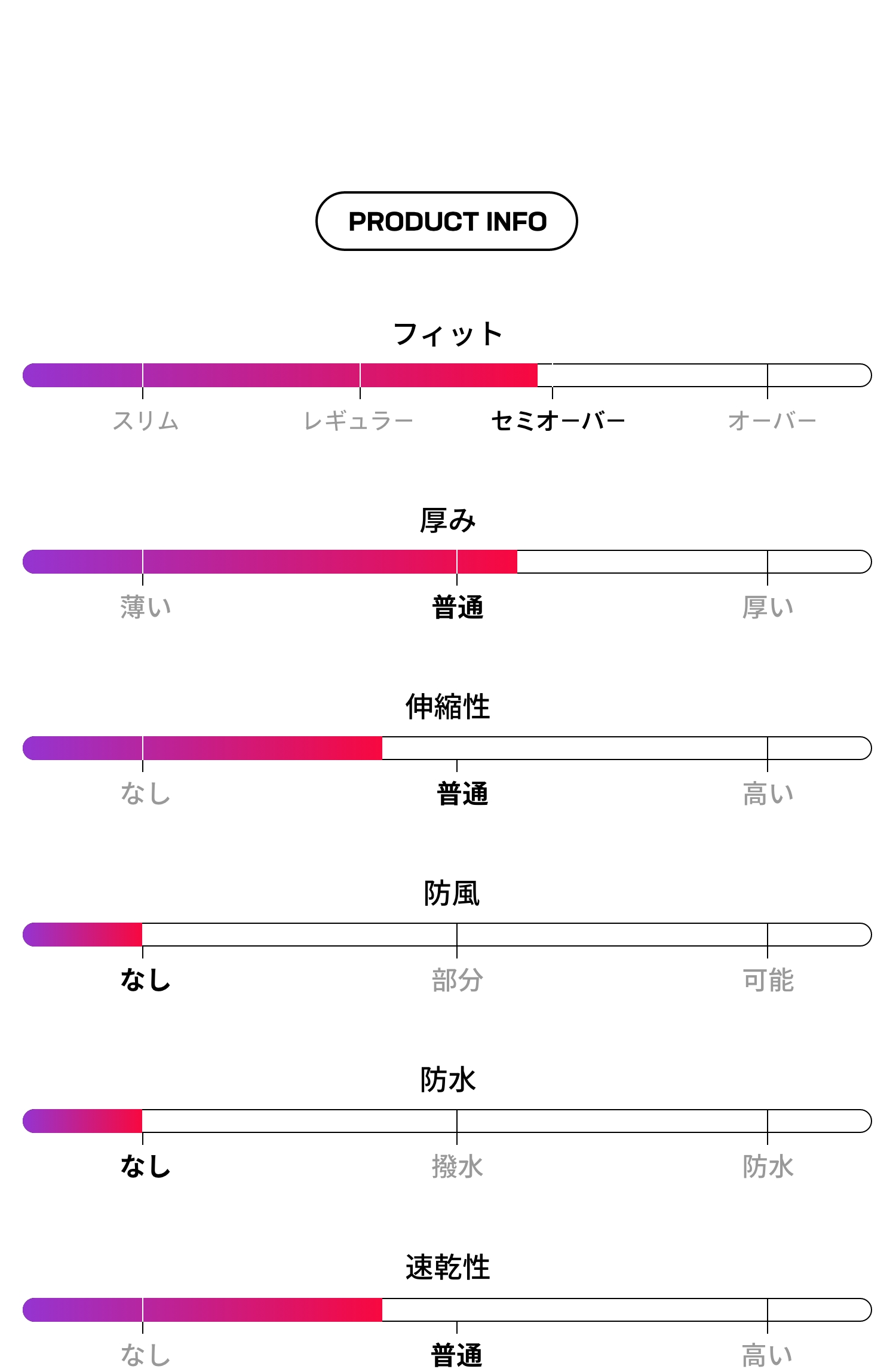
Task: Click the PRODUCT INFO button
Action: point(446,221)
